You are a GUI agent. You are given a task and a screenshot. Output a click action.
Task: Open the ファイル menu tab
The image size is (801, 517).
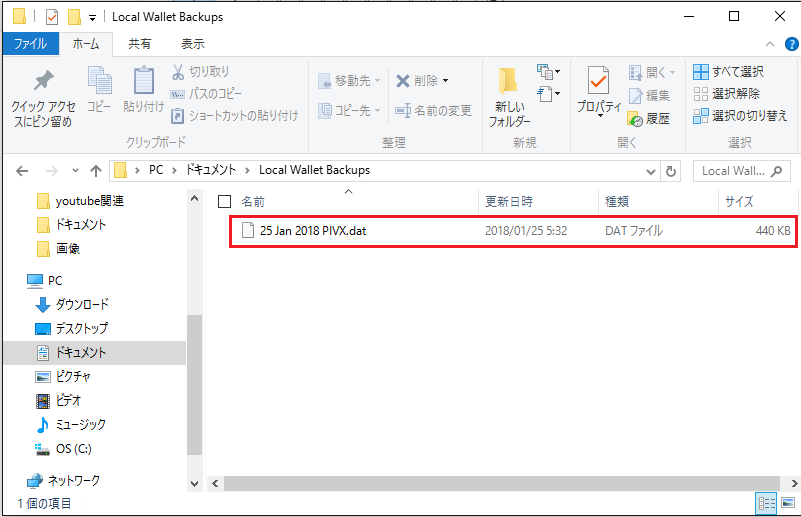coord(30,44)
